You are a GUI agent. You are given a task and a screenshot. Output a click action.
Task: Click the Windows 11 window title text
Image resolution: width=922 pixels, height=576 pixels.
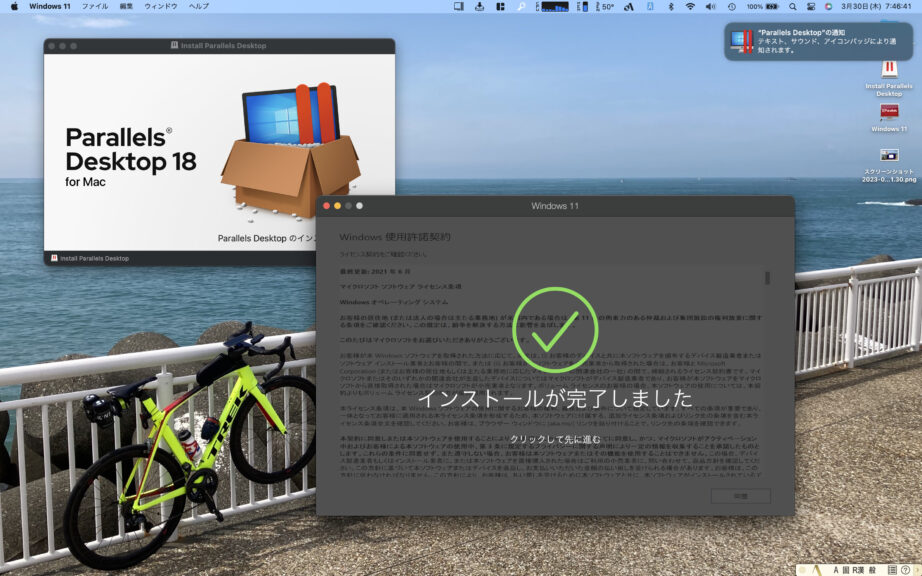(555, 206)
